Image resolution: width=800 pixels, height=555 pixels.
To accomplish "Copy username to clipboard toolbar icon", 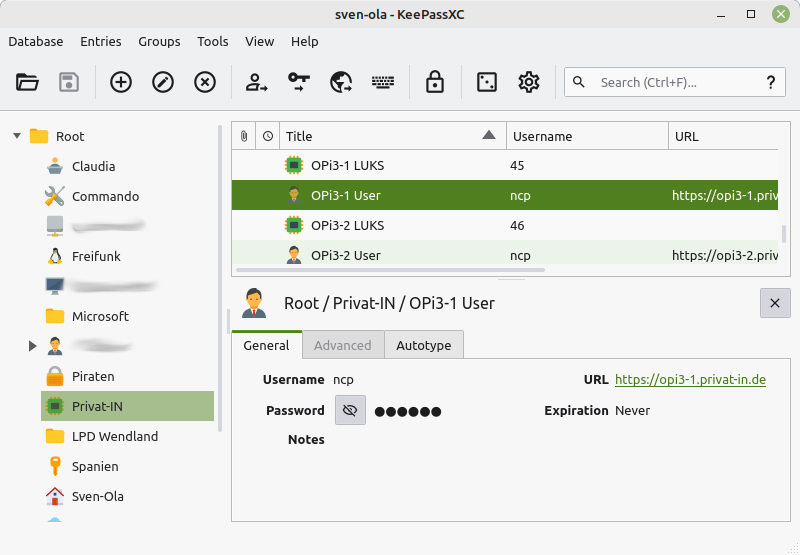I will coord(257,82).
